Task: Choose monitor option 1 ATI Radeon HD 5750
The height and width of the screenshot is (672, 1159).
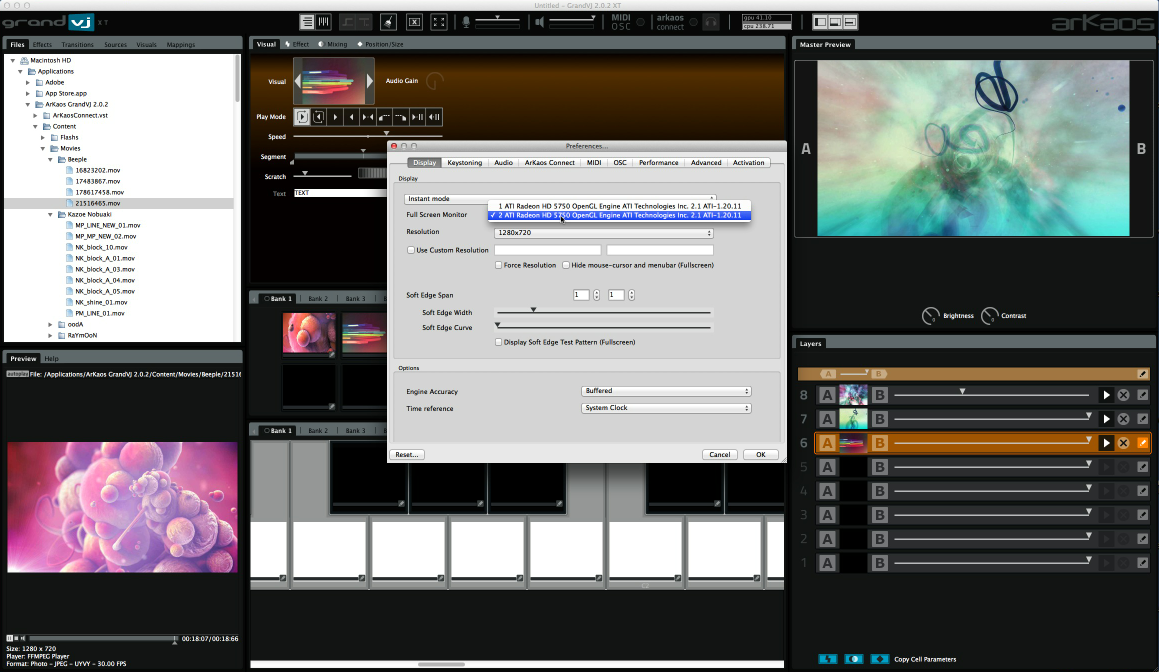Action: 619,206
